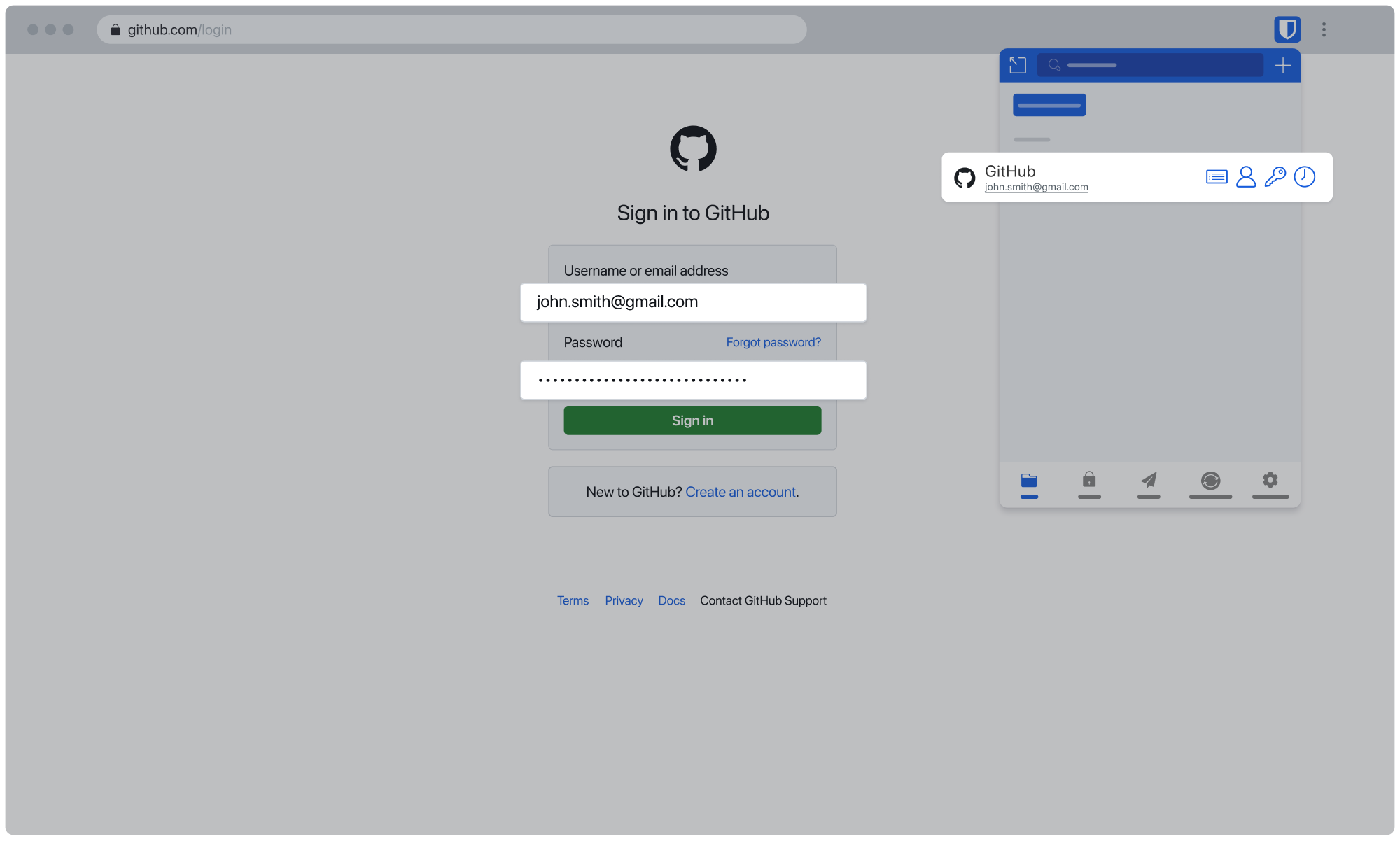Viewport: 1400px width, 841px height.
Task: Switch to the lock Vault tab
Action: point(1089,481)
